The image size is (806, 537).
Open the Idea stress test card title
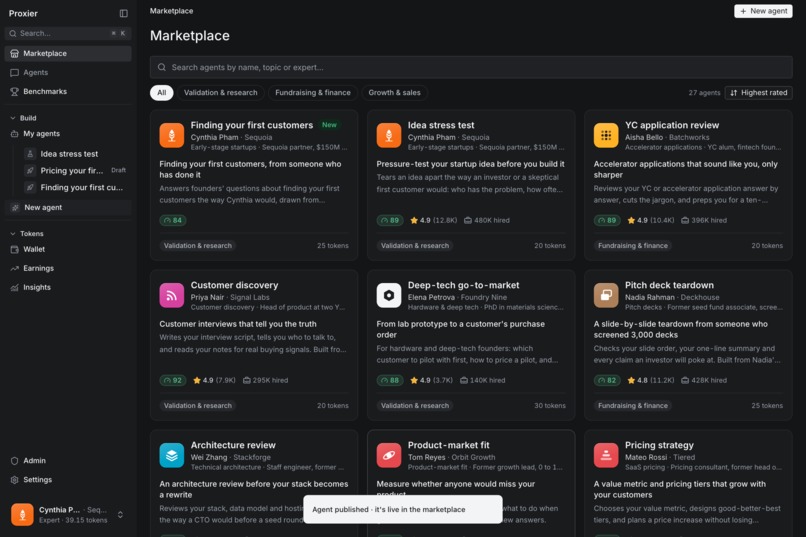[441, 125]
